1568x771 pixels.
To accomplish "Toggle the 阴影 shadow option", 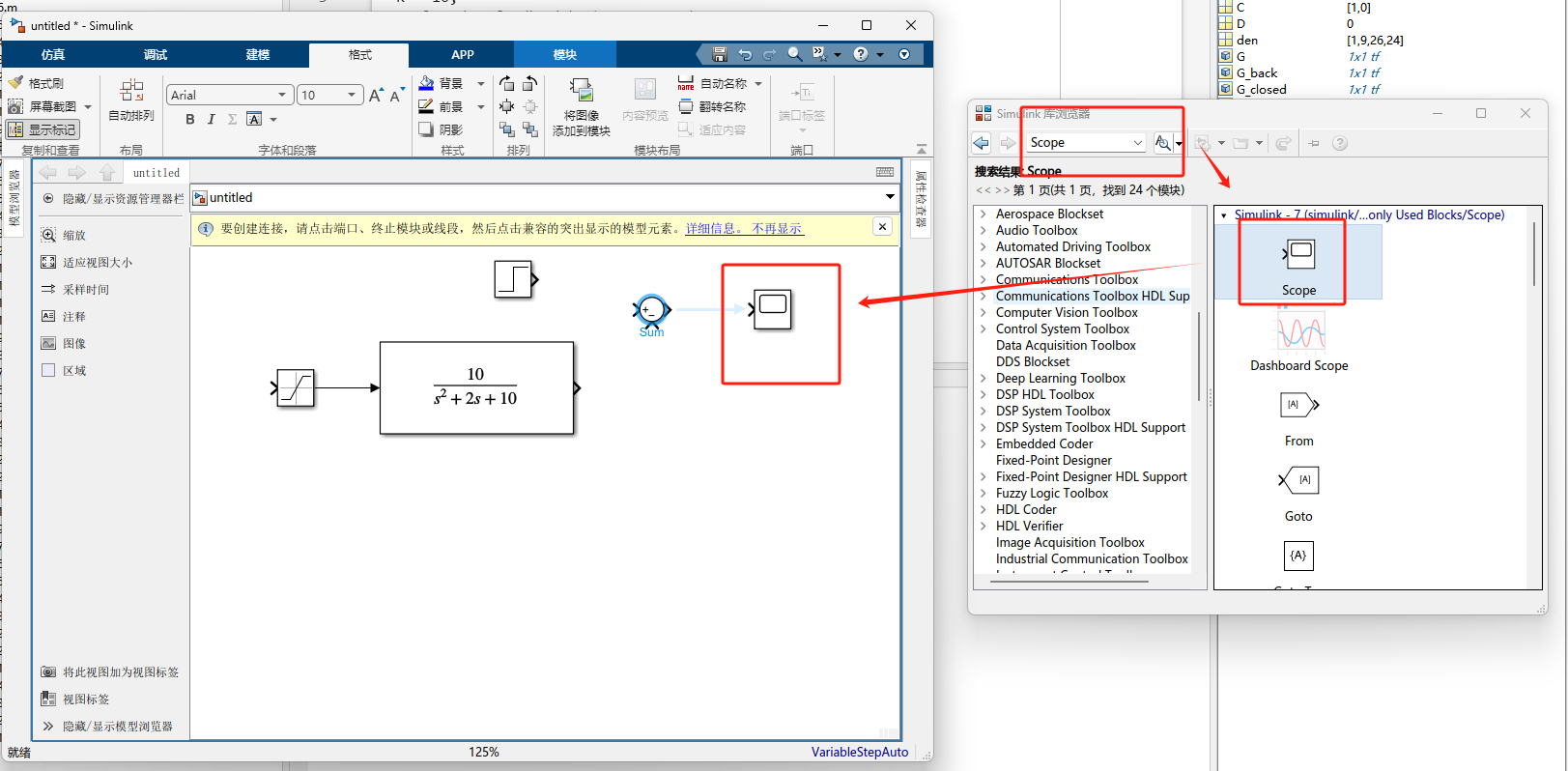I will pyautogui.click(x=441, y=129).
